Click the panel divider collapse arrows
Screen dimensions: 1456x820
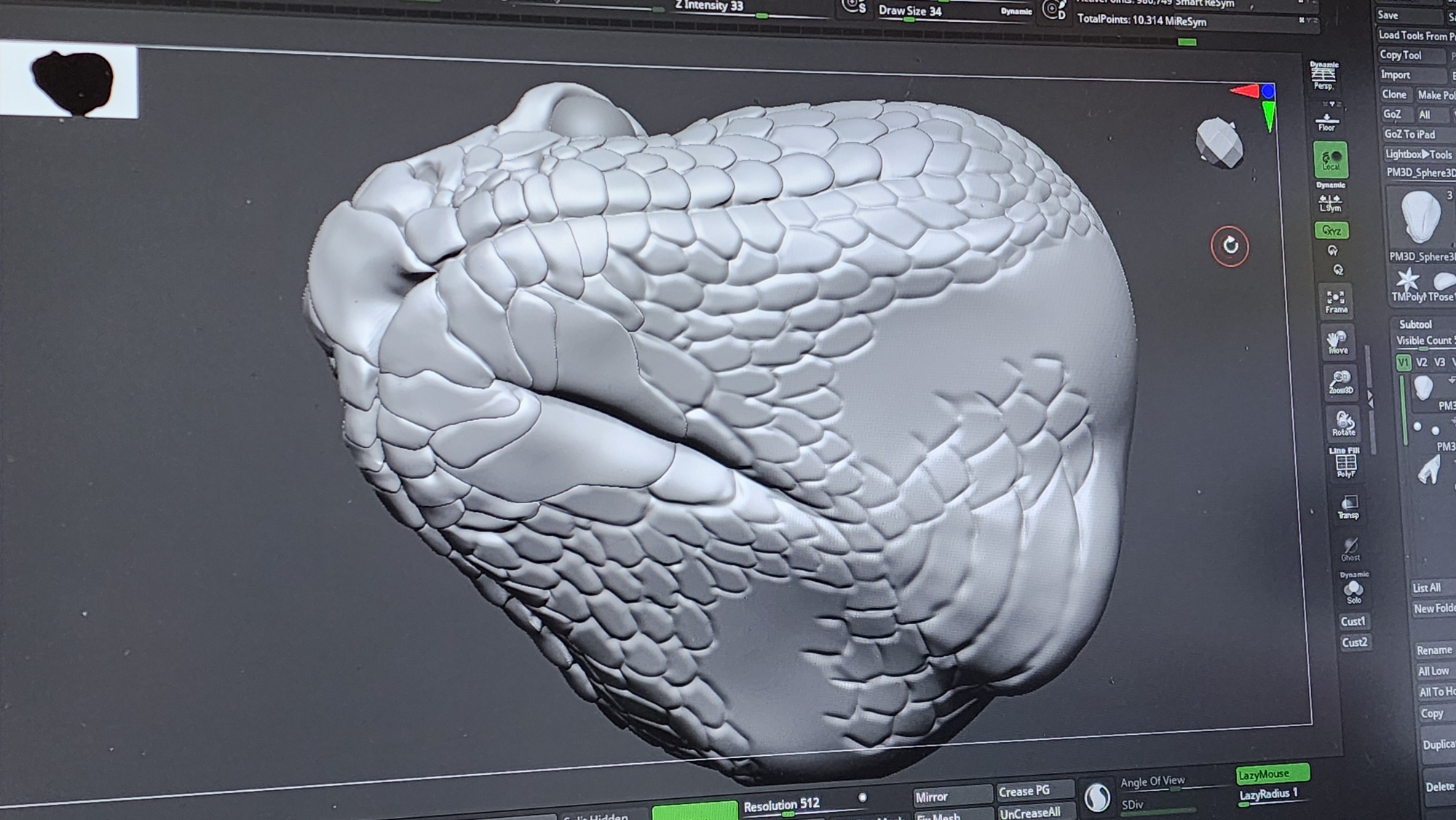pyautogui.click(x=1370, y=398)
